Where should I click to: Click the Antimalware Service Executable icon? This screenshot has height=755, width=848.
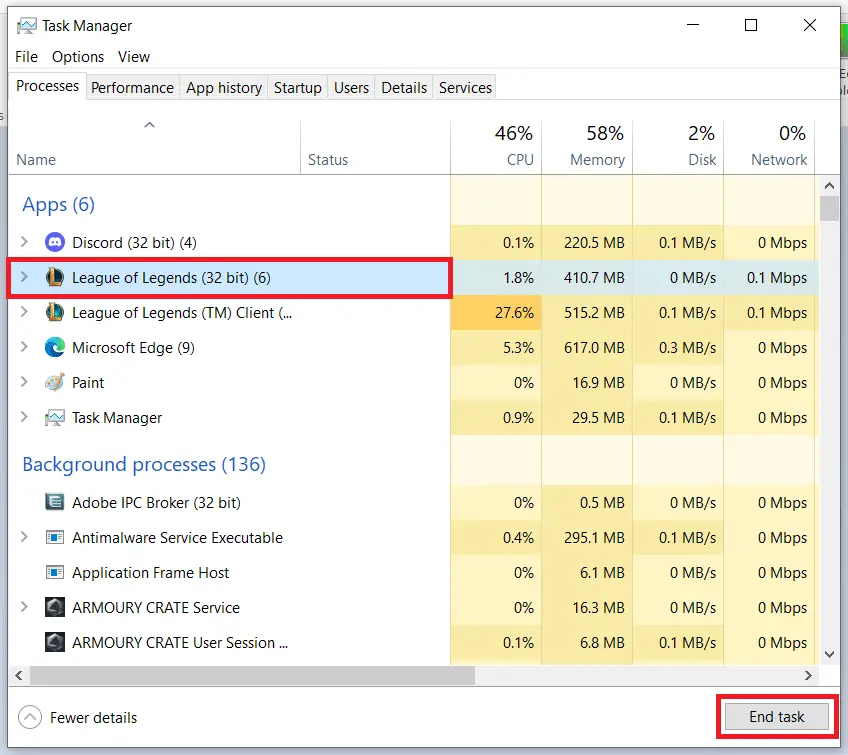coord(55,538)
